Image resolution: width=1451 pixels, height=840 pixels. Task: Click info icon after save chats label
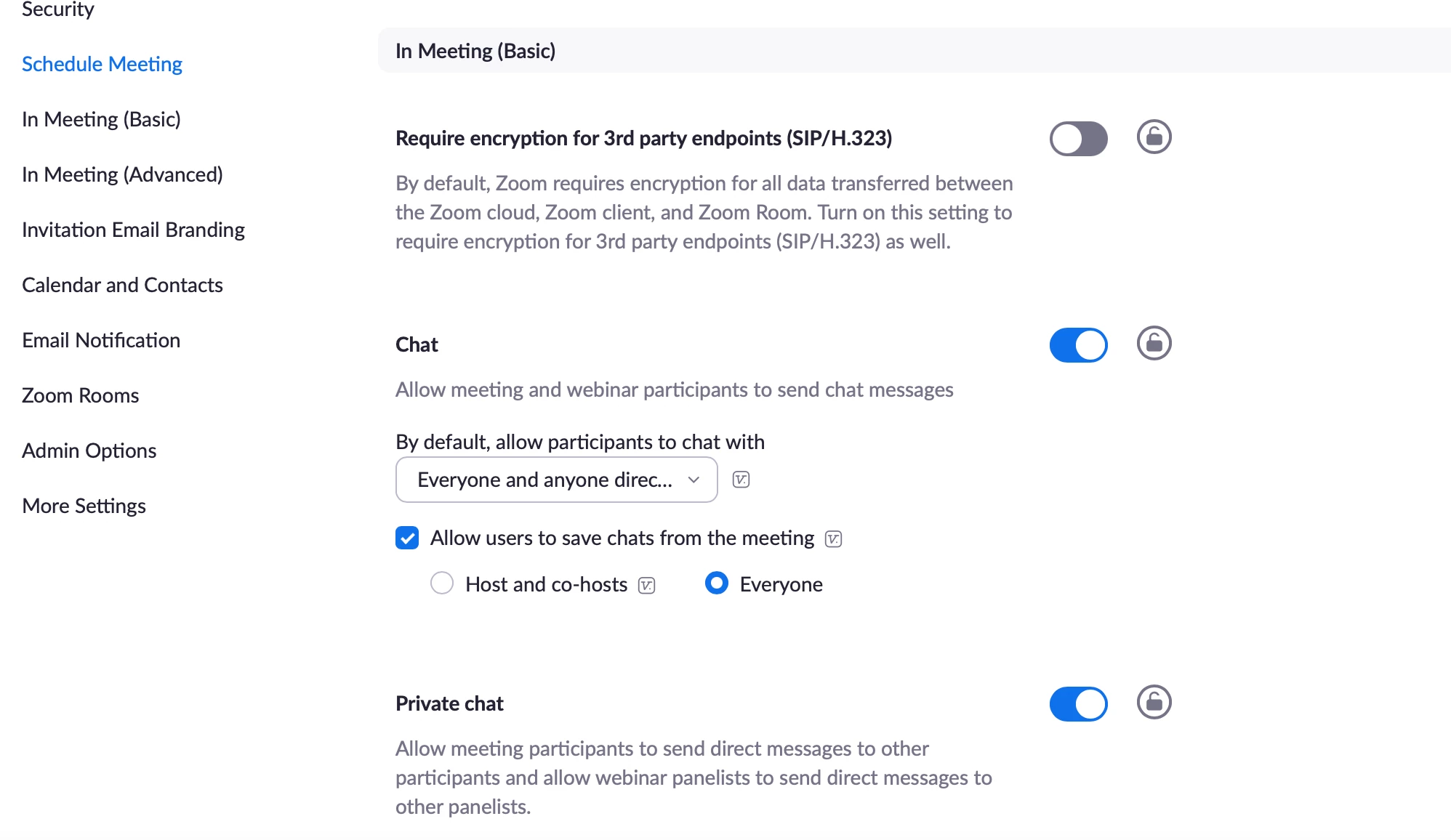tap(833, 539)
